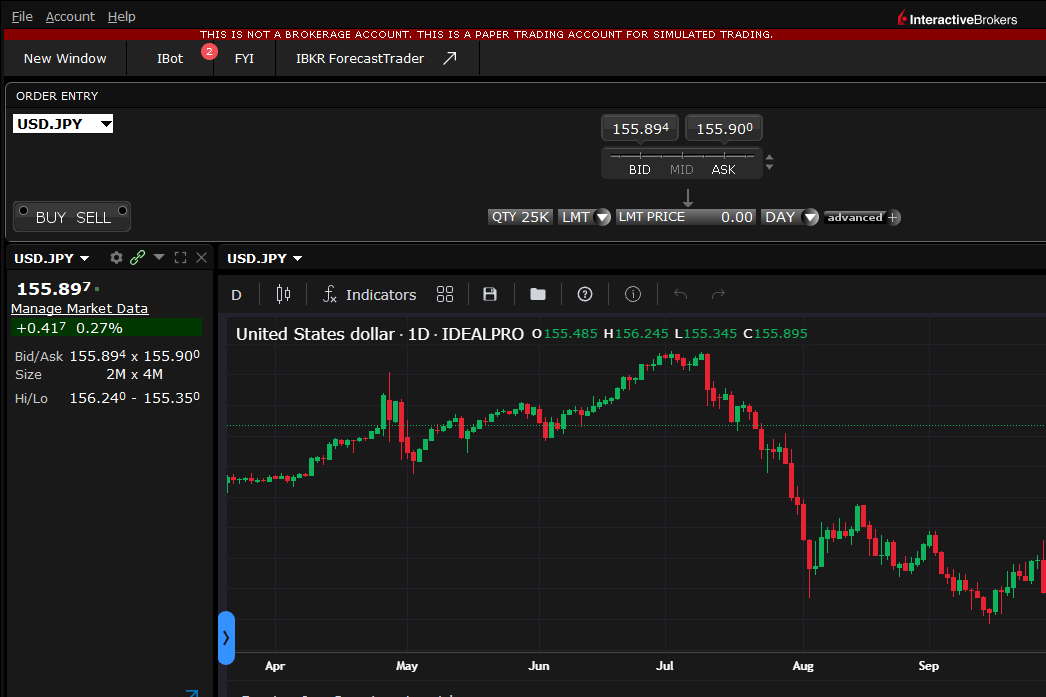Open the File menu

click(22, 17)
